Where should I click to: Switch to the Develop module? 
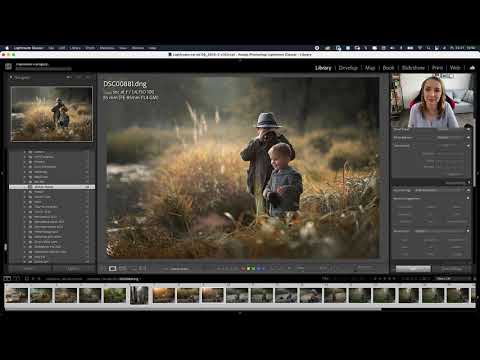(348, 68)
